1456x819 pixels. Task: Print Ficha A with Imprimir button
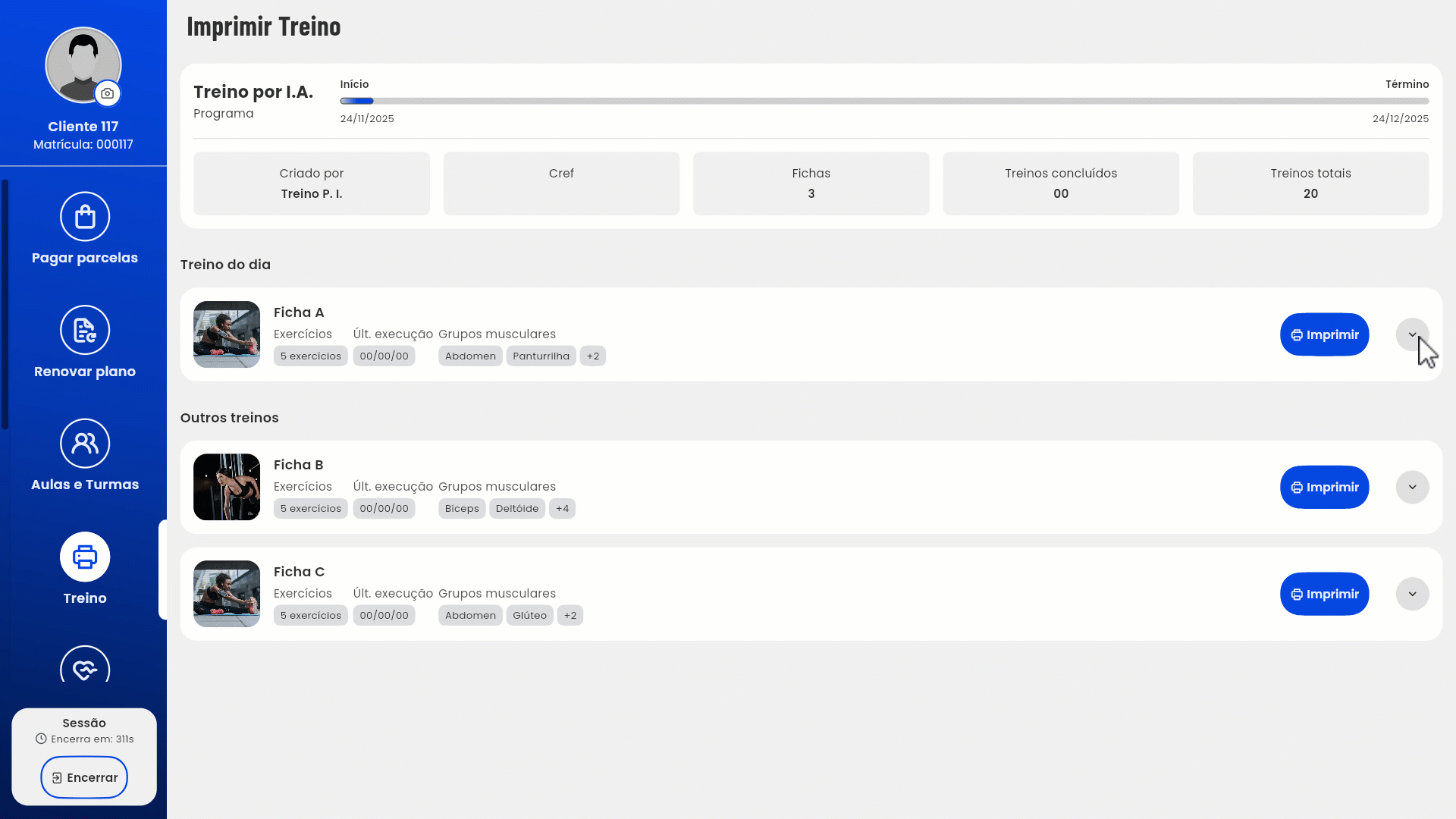point(1324,334)
